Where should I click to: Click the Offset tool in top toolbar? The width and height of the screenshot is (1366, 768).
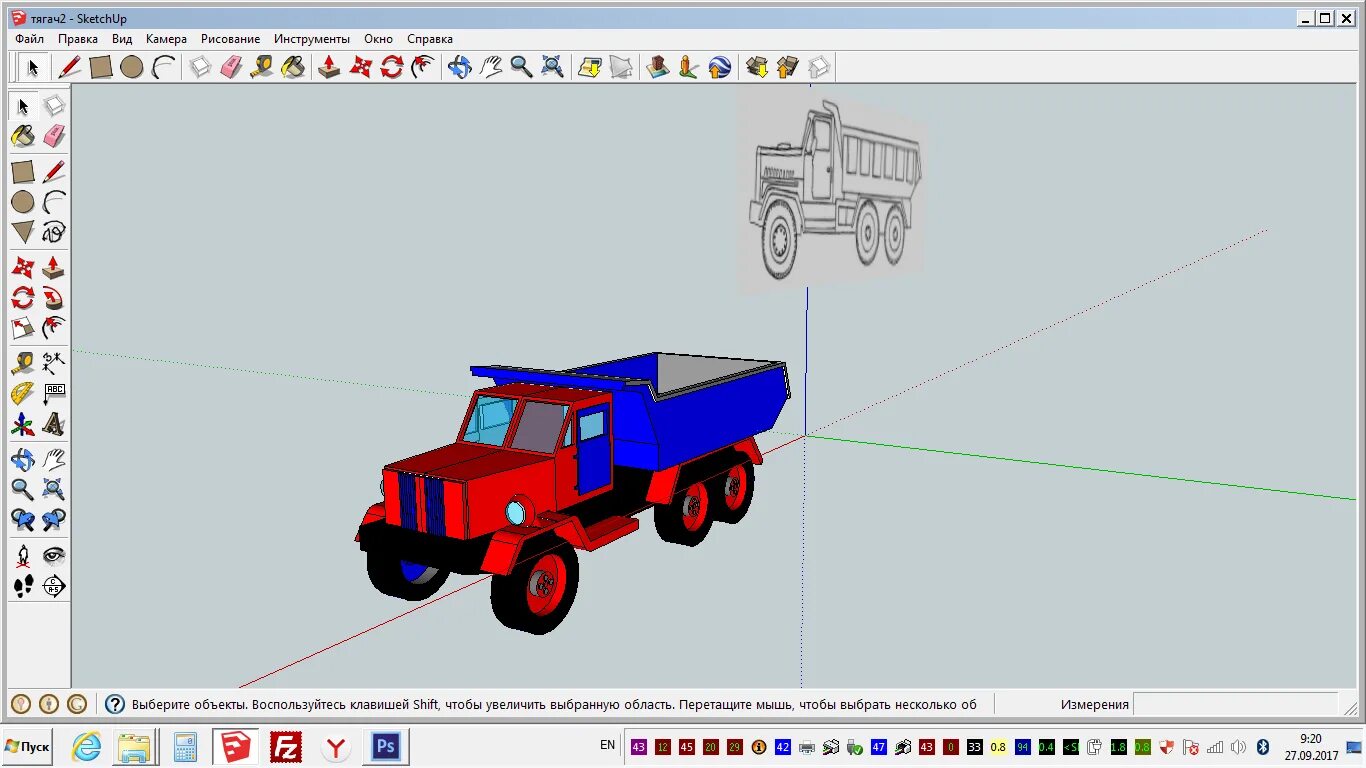[x=423, y=67]
